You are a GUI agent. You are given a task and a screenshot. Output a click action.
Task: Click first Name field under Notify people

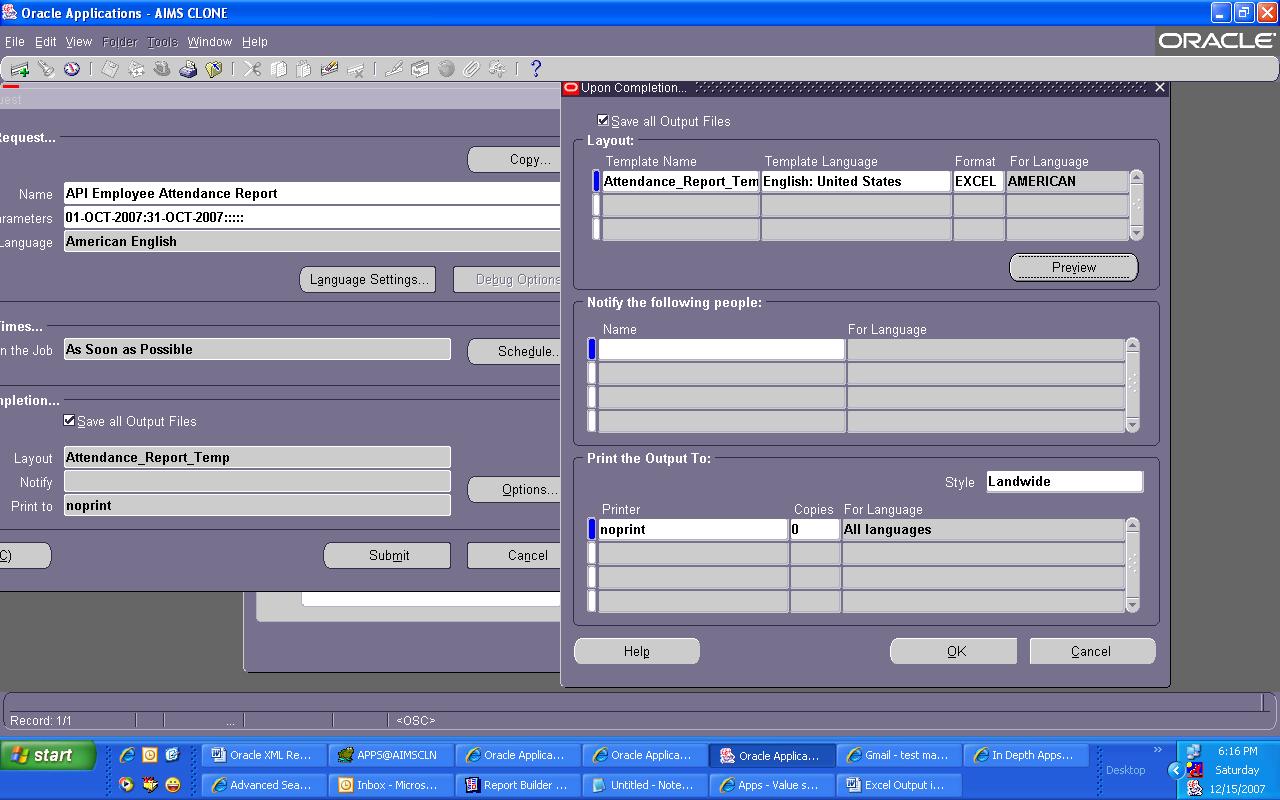pyautogui.click(x=721, y=349)
